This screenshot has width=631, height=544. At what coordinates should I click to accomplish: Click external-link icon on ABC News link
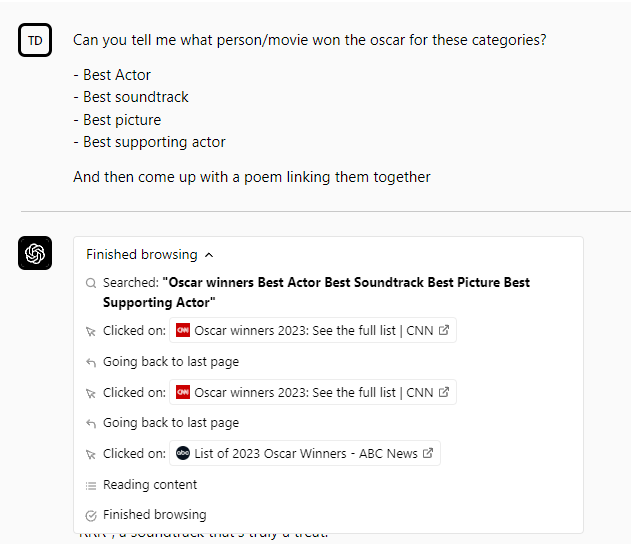[x=428, y=454]
